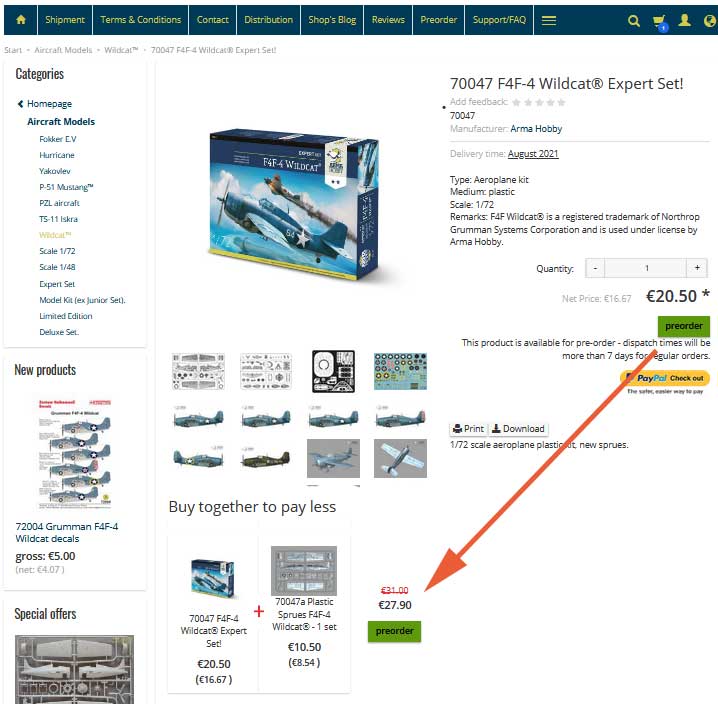Select Scale 1/72 category
The height and width of the screenshot is (704, 718).
point(57,251)
